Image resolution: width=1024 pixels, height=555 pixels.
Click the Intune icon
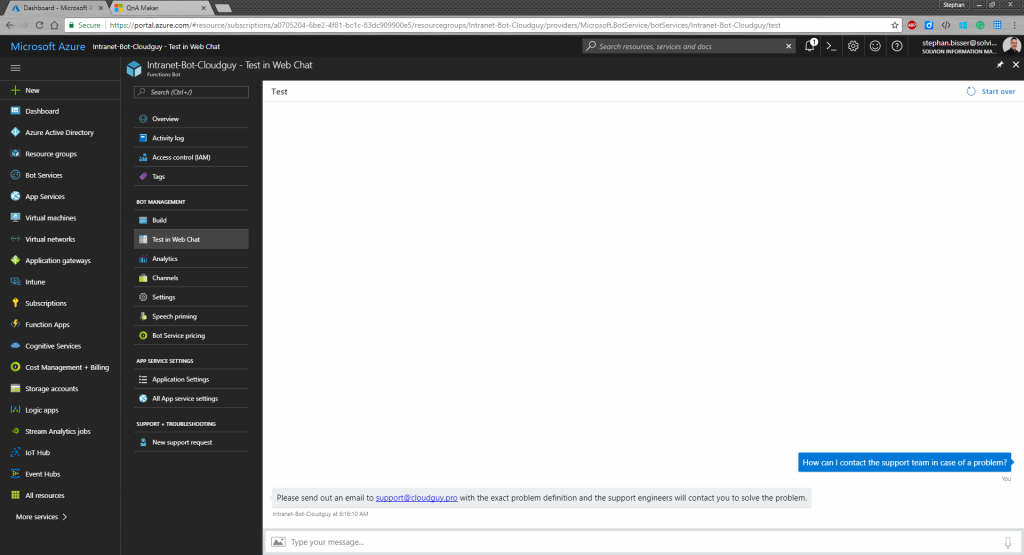[x=15, y=281]
